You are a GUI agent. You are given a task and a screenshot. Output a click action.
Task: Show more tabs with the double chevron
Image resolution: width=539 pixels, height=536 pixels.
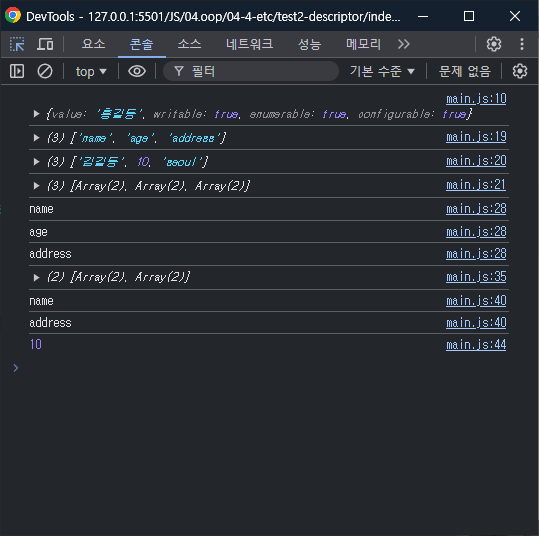(x=404, y=44)
